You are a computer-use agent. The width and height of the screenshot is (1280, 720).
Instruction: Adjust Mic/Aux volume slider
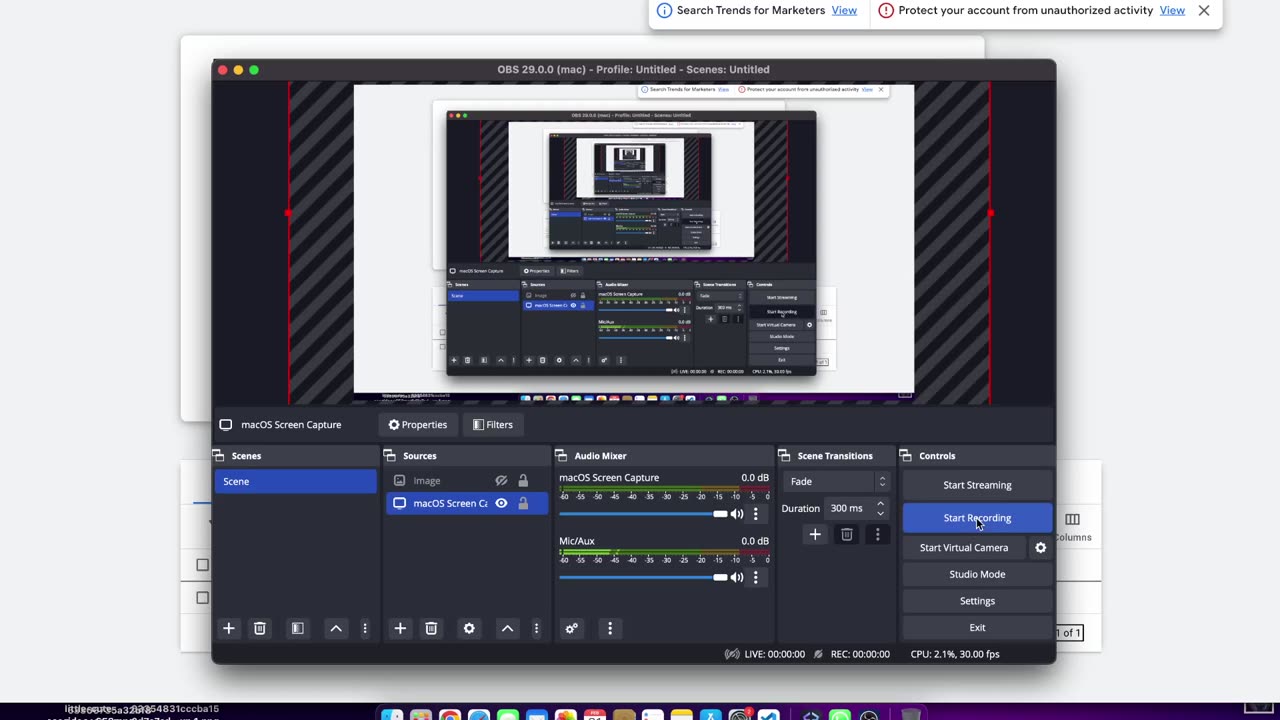coord(643,577)
